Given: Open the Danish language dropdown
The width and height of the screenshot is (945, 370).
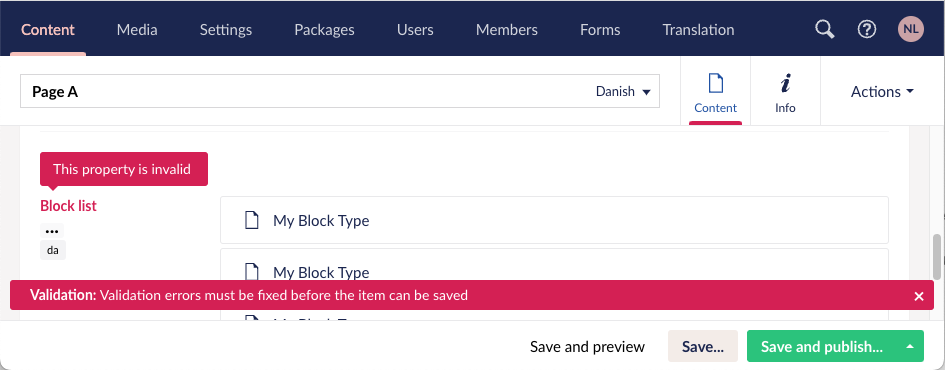Looking at the screenshot, I should click(x=623, y=92).
